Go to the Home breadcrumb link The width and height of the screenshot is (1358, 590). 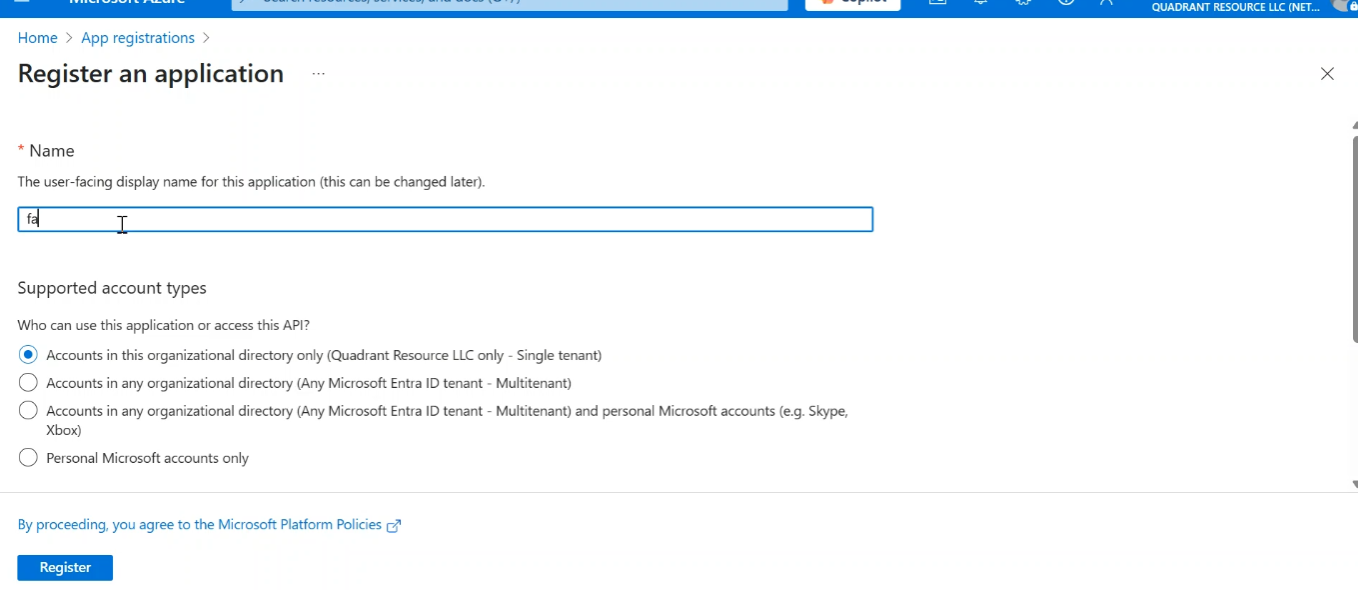pos(37,38)
